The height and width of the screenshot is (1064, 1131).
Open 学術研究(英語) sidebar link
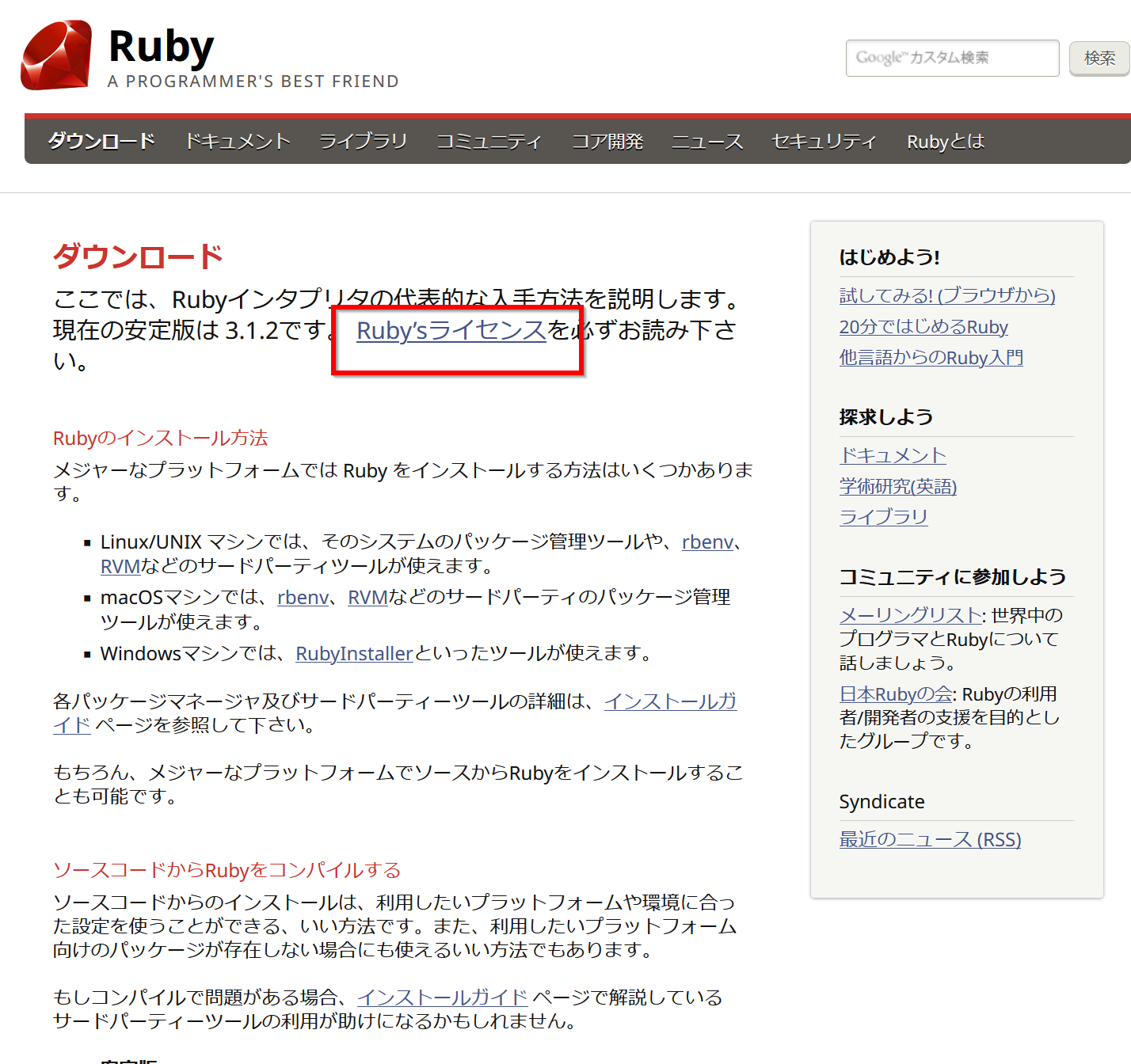[898, 486]
